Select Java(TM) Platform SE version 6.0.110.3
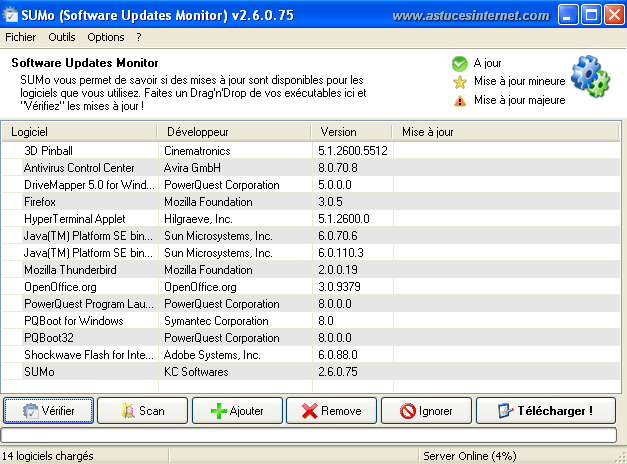The height and width of the screenshot is (464, 627). click(311, 252)
